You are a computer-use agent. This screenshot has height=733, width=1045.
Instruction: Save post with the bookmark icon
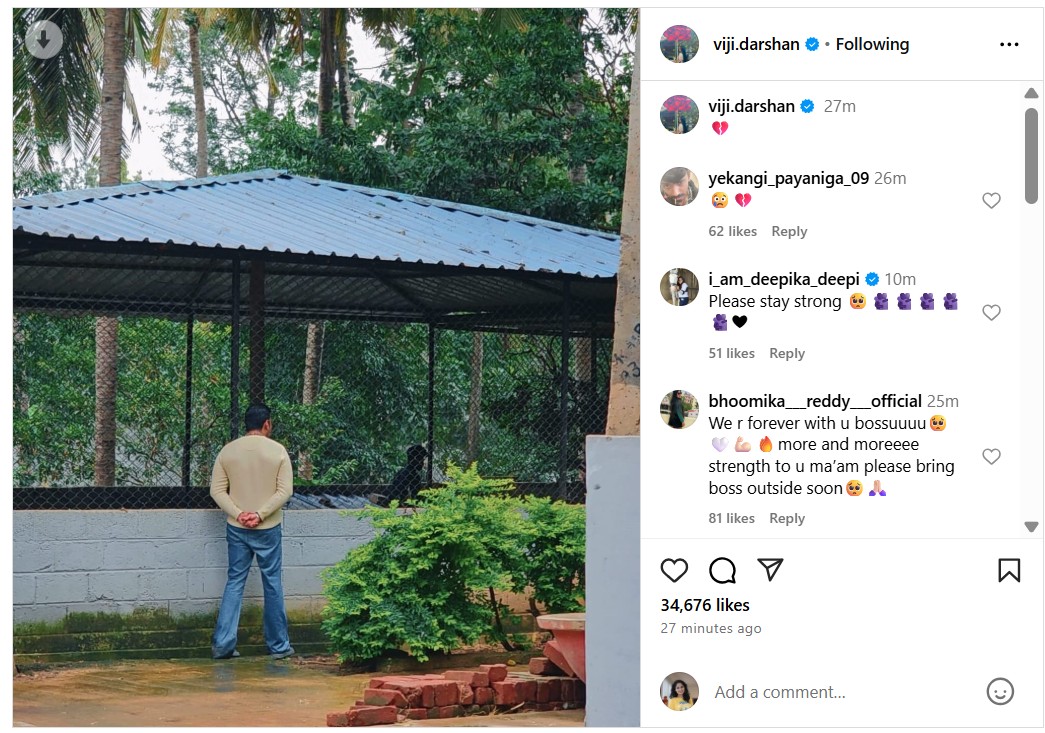click(1009, 570)
